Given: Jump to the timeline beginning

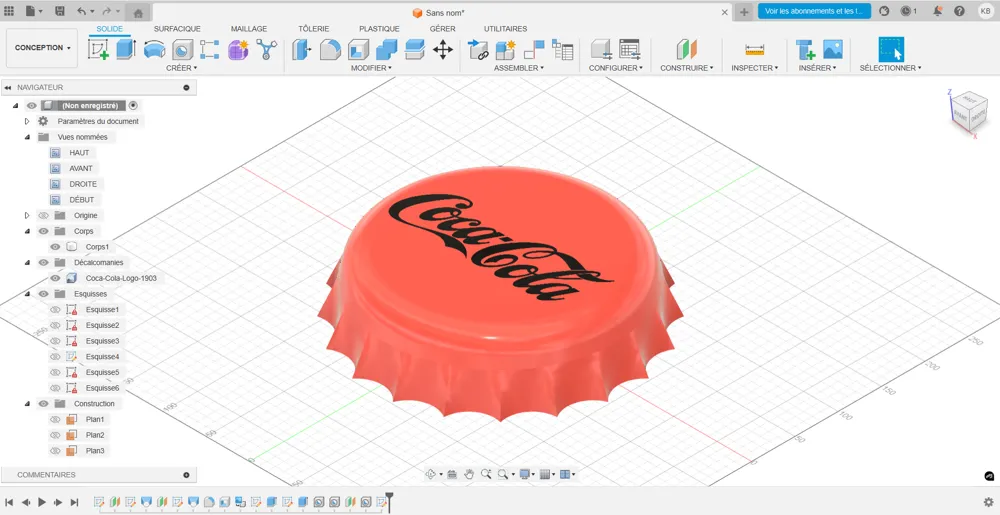Looking at the screenshot, I should click(x=9, y=502).
